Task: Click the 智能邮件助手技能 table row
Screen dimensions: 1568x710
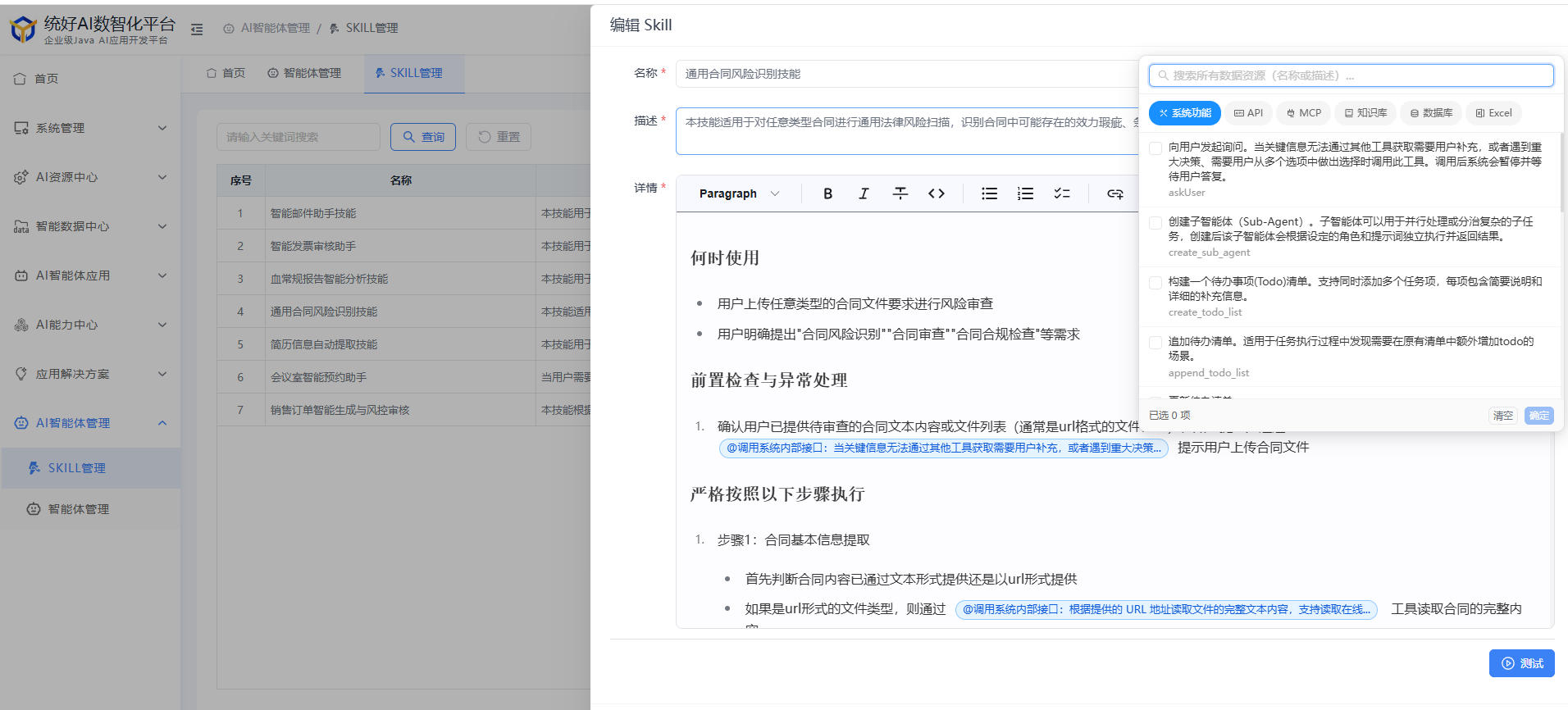Action: [x=403, y=213]
